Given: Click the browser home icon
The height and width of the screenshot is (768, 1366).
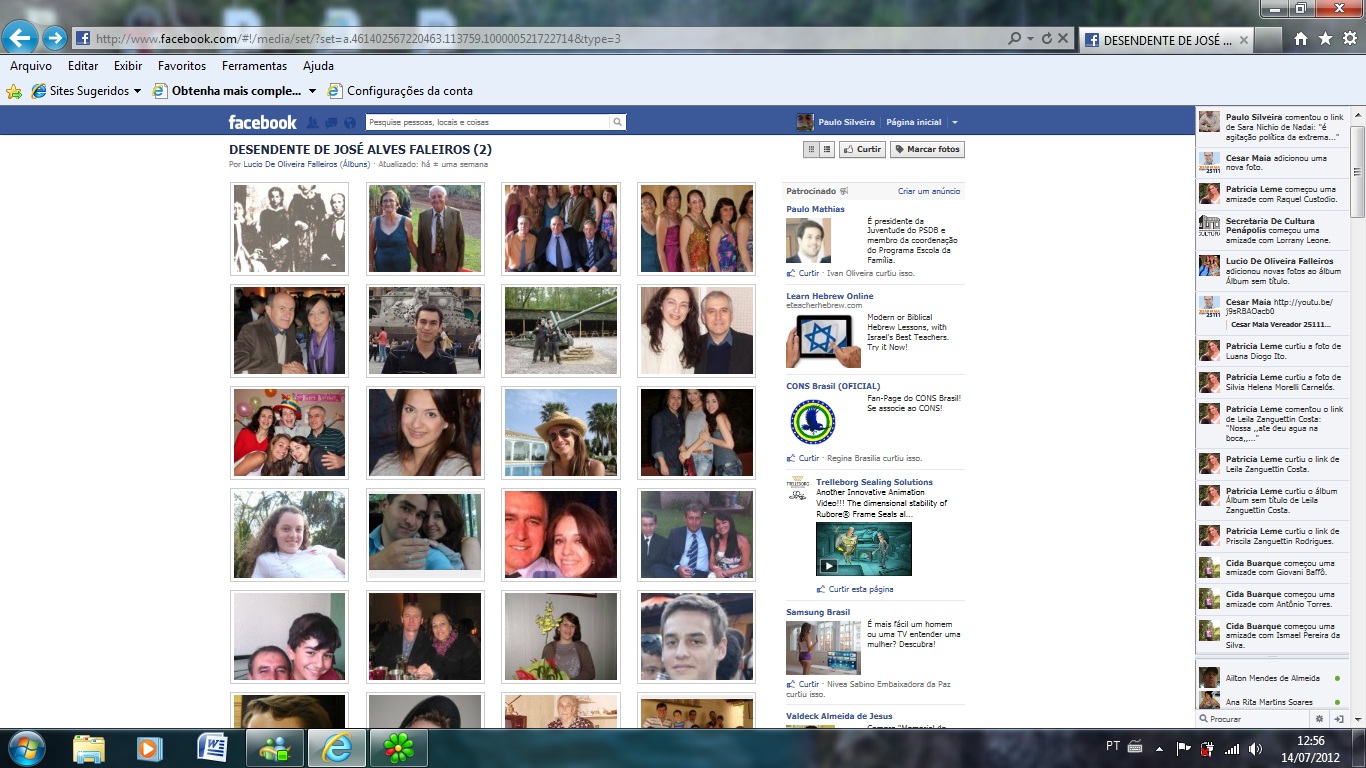Looking at the screenshot, I should coord(1300,39).
